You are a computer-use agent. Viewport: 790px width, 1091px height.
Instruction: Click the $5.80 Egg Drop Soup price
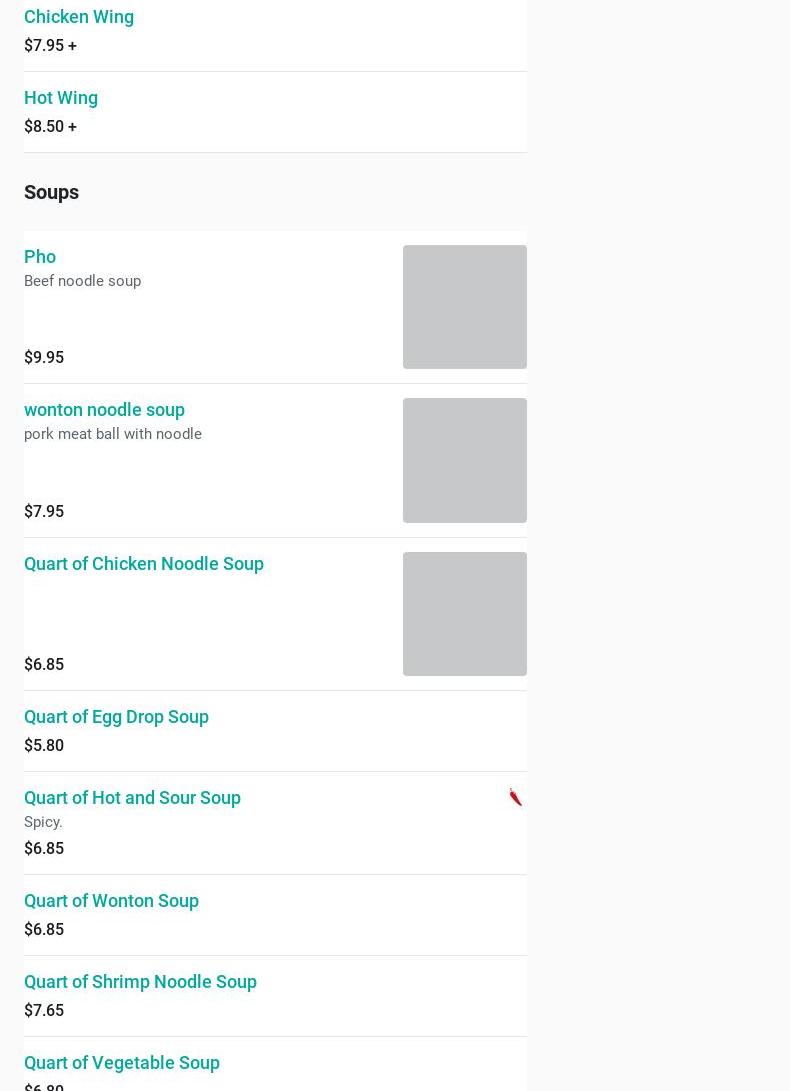pos(44,746)
